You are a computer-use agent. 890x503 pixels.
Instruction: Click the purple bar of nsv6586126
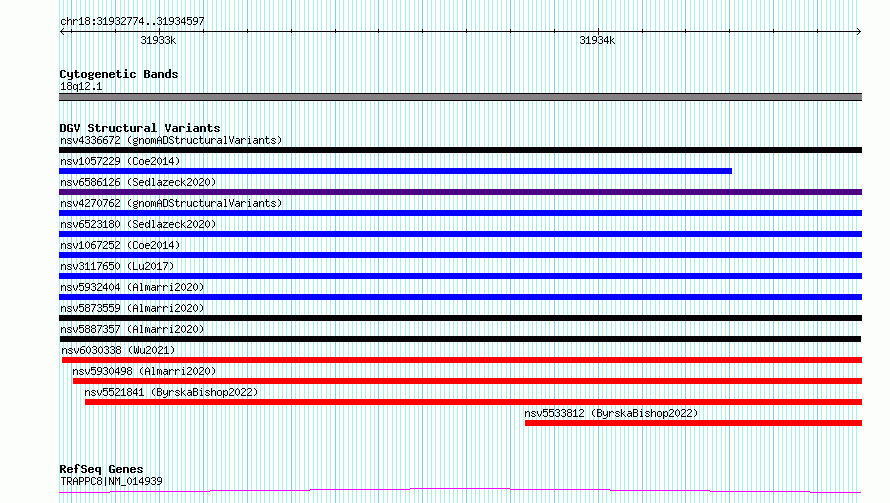460,192
